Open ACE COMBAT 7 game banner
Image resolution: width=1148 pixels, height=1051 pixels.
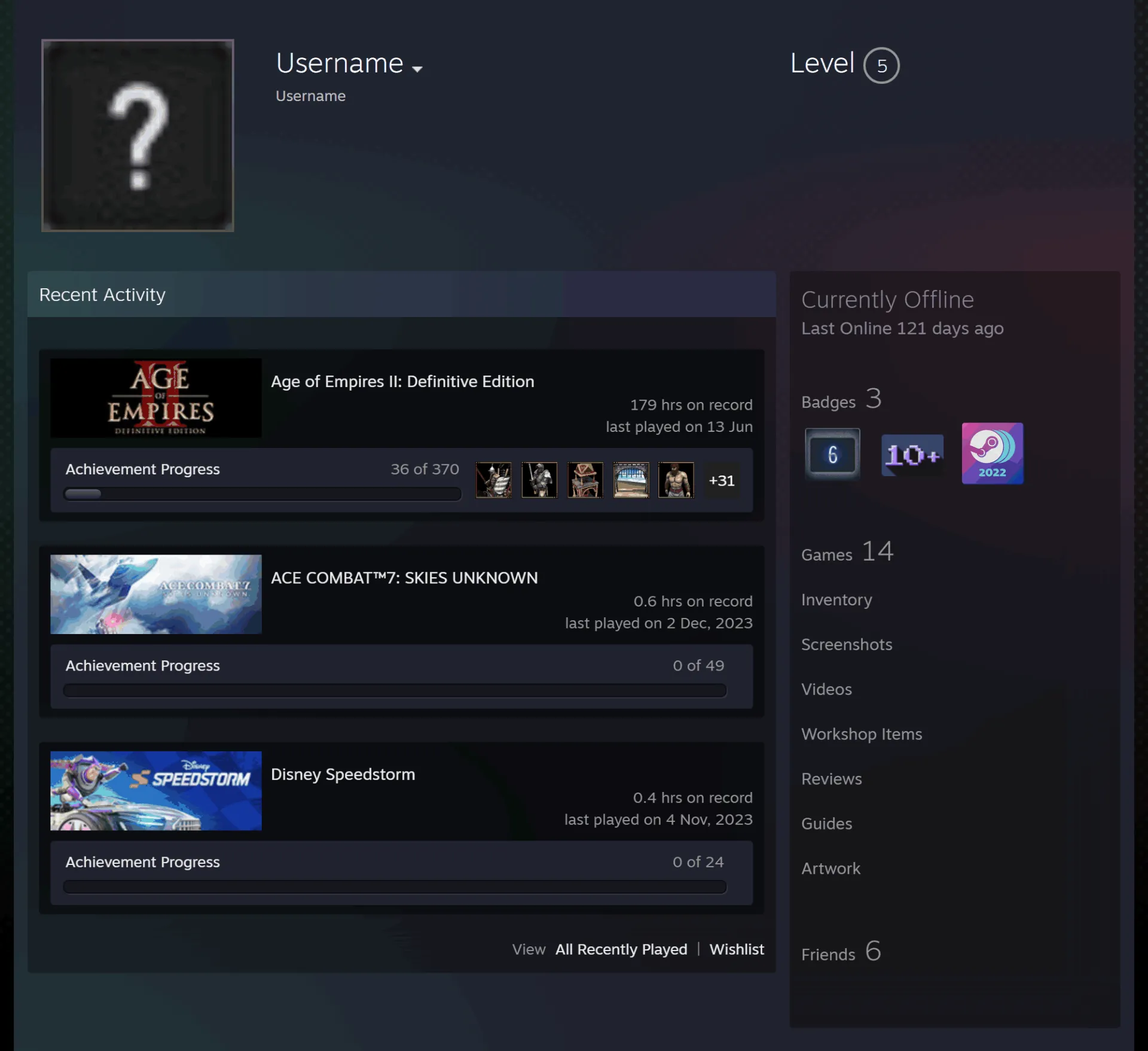156,594
